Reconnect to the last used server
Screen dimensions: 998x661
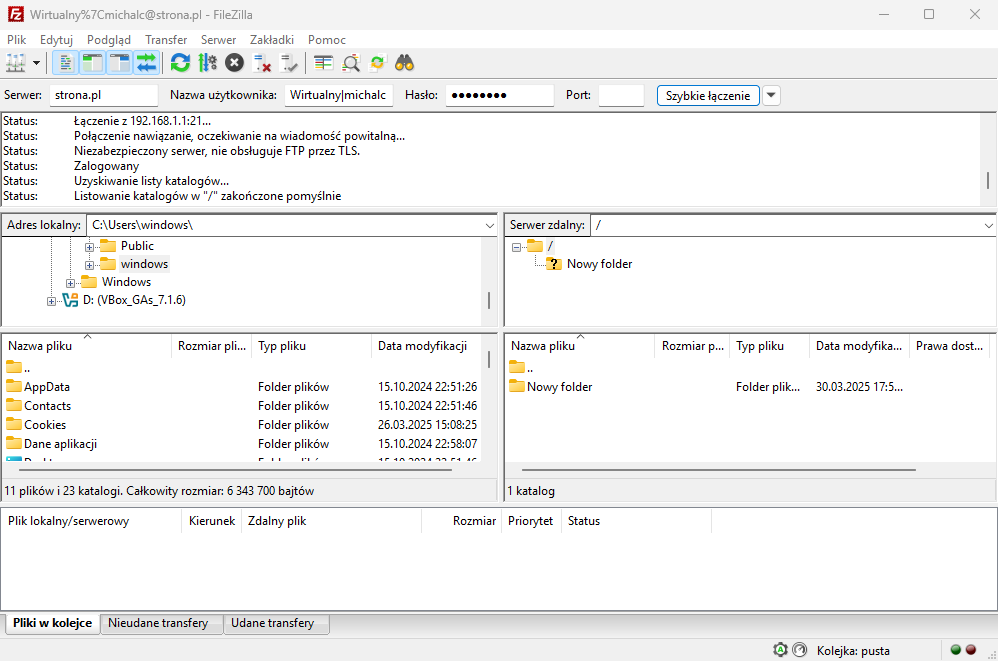pyautogui.click(x=289, y=63)
